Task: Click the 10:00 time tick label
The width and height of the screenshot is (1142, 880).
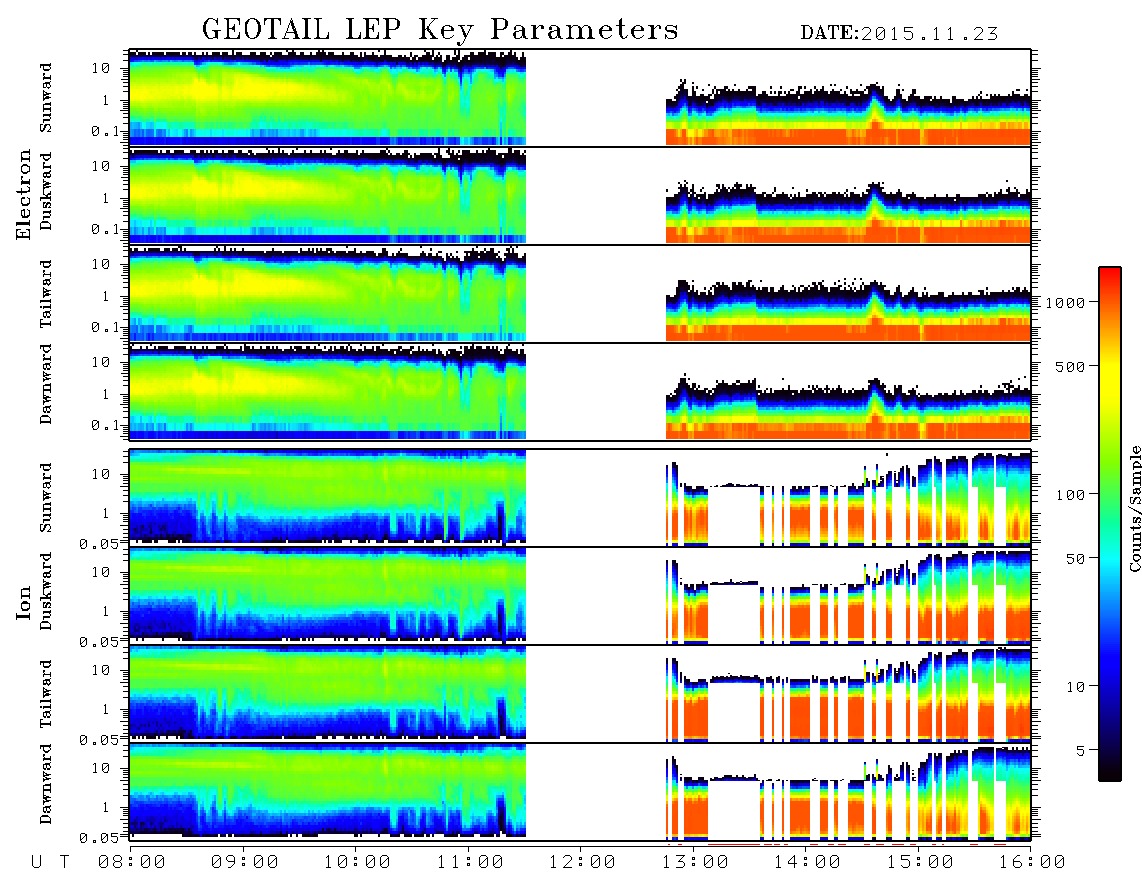Action: [x=357, y=863]
